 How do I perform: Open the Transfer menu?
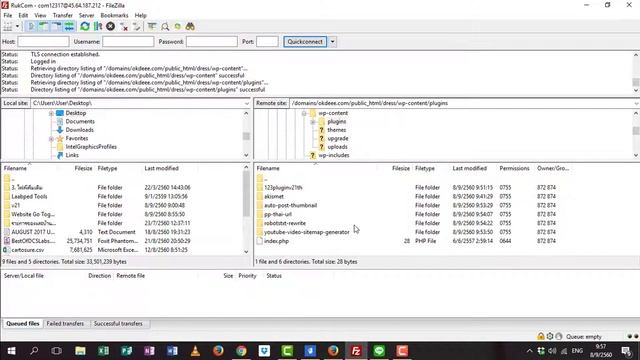pos(62,16)
